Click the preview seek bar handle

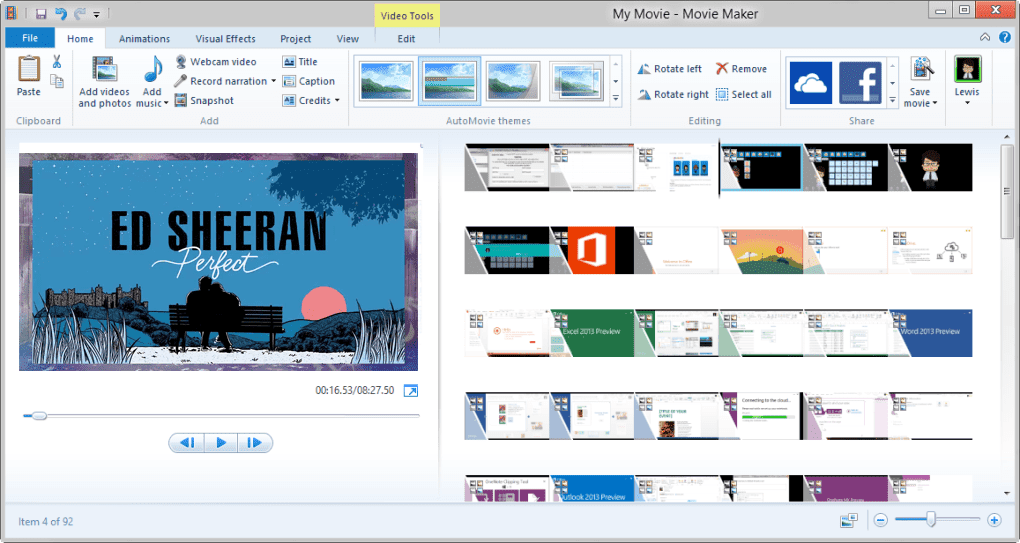(x=39, y=416)
